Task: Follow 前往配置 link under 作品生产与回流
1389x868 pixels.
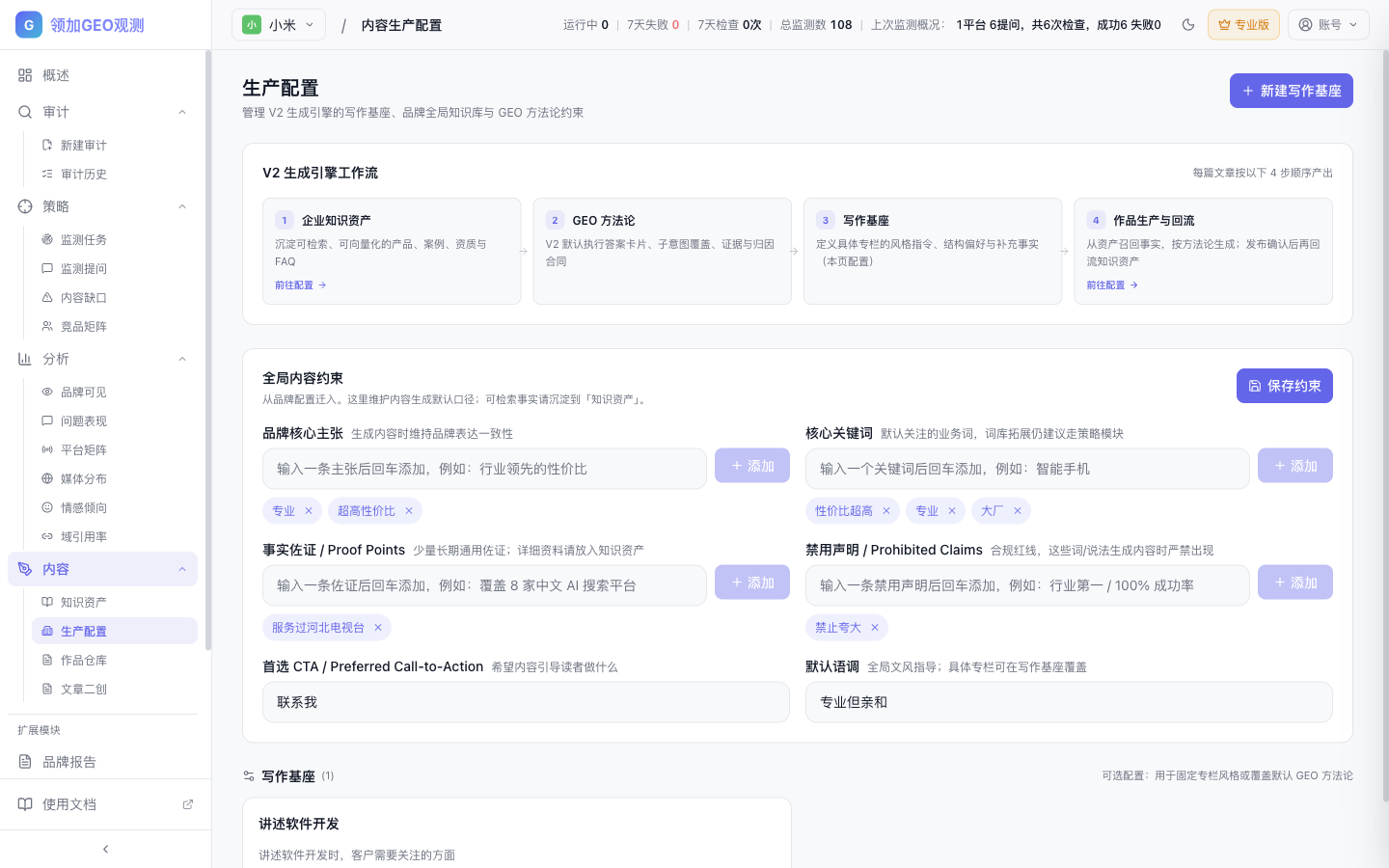Action: (1112, 285)
